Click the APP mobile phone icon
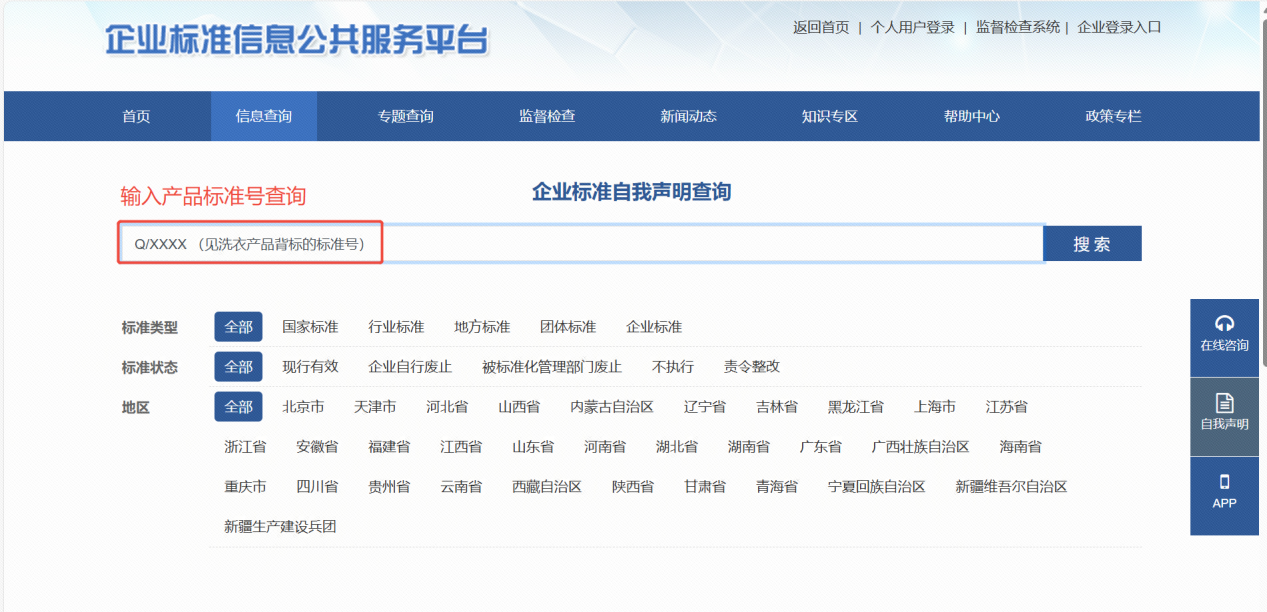The width and height of the screenshot is (1267, 612). click(1224, 482)
